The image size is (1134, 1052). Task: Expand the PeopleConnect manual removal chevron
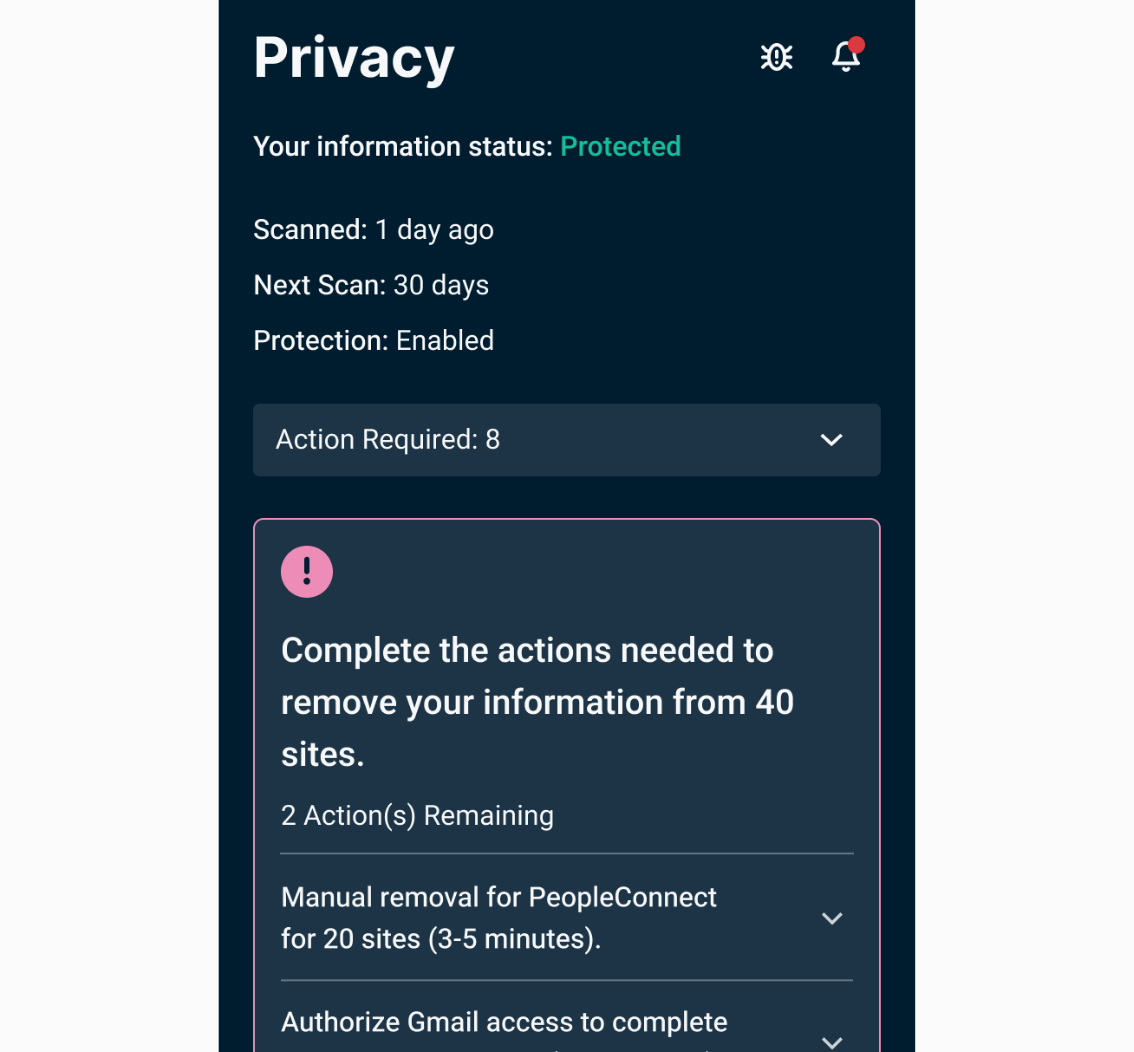tap(831, 918)
